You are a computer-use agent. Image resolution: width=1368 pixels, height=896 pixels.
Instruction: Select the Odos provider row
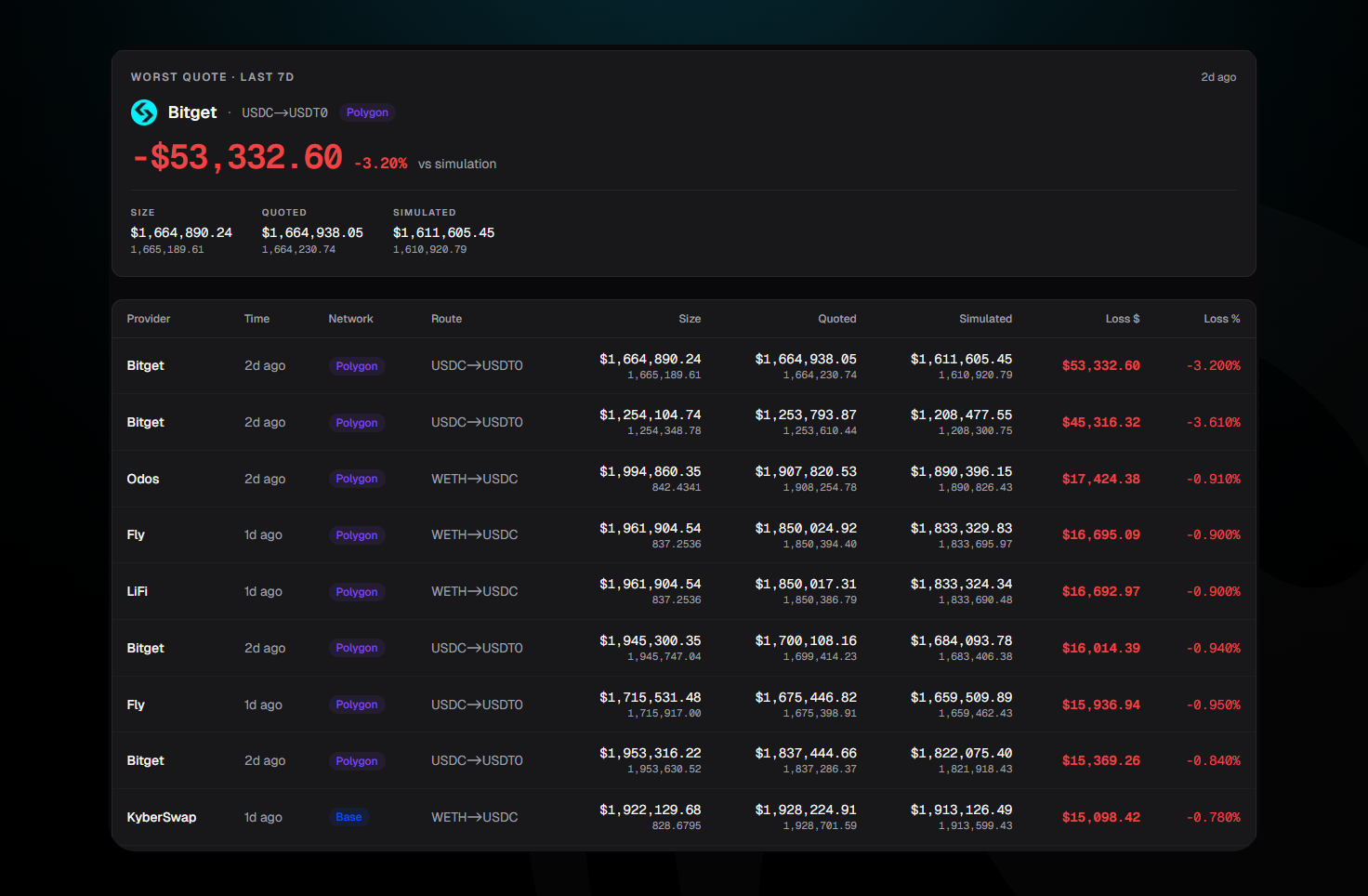(x=684, y=479)
